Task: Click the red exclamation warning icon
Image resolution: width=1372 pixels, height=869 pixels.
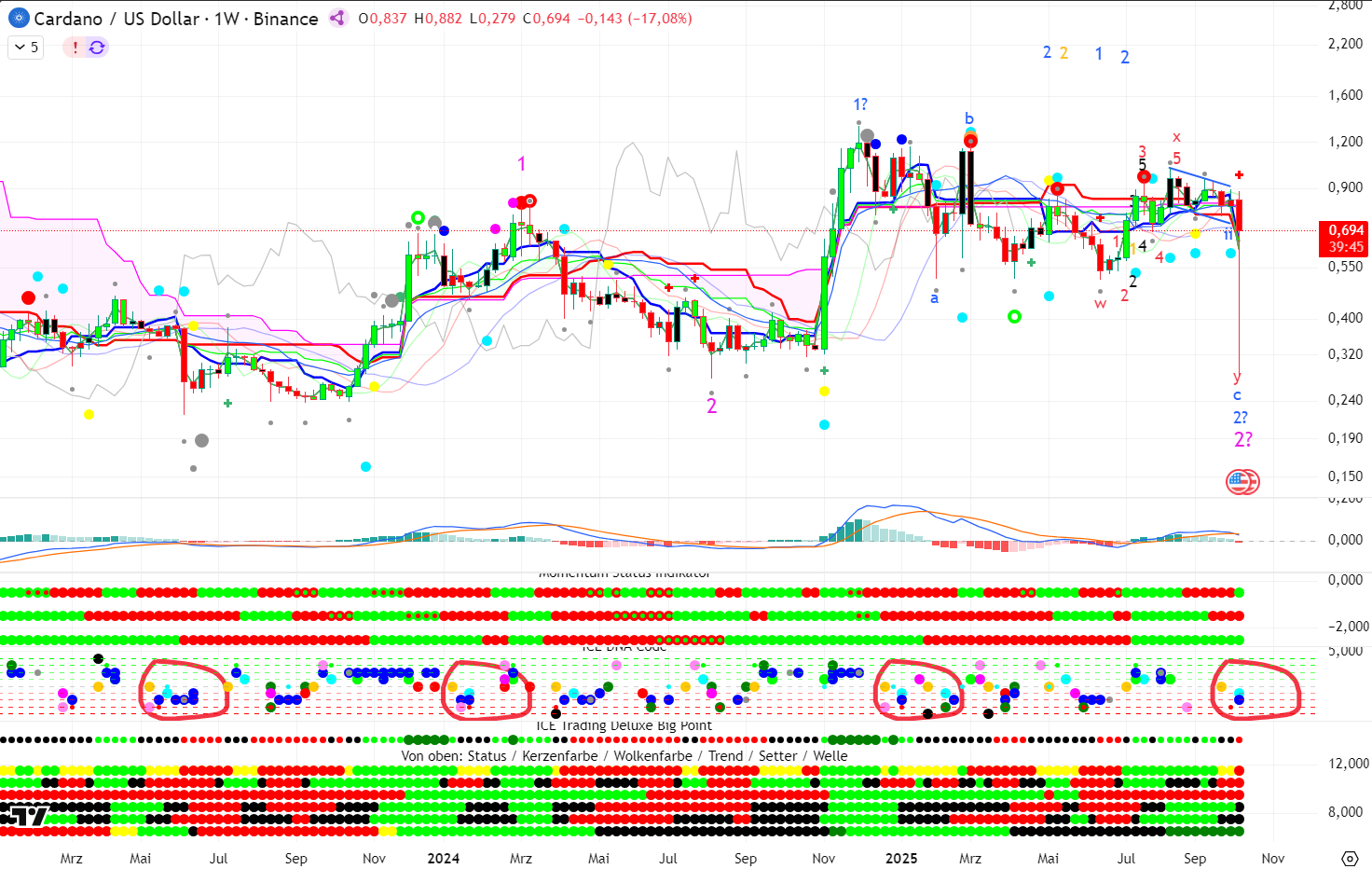Action: (x=75, y=48)
